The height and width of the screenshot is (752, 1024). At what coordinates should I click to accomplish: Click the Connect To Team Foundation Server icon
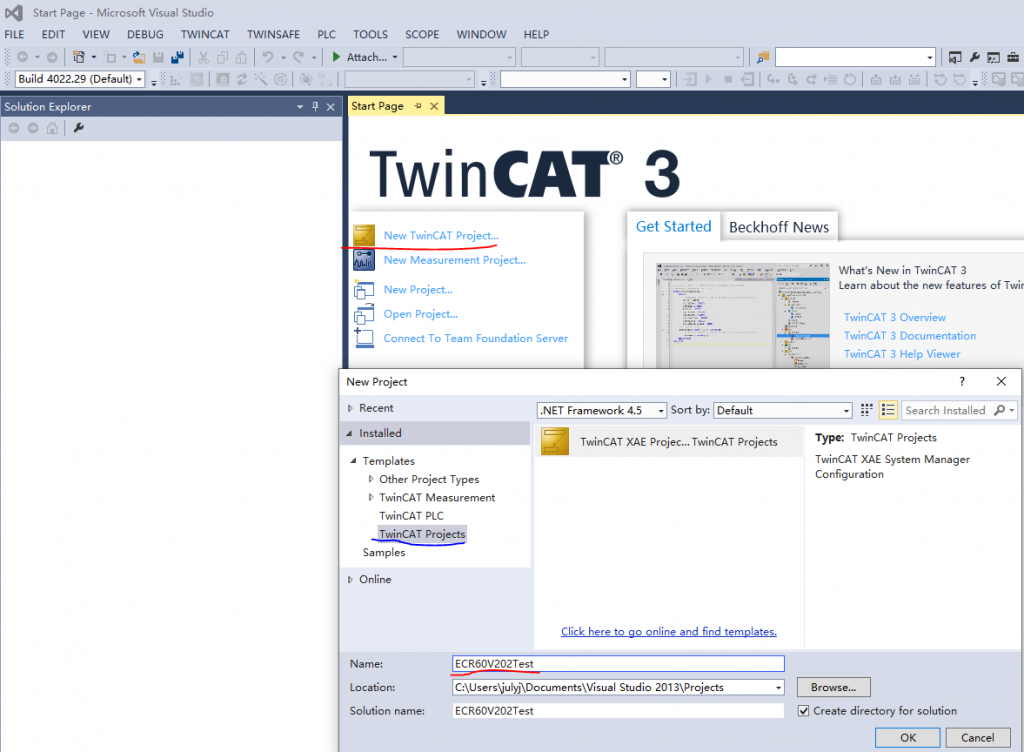pyautogui.click(x=364, y=338)
